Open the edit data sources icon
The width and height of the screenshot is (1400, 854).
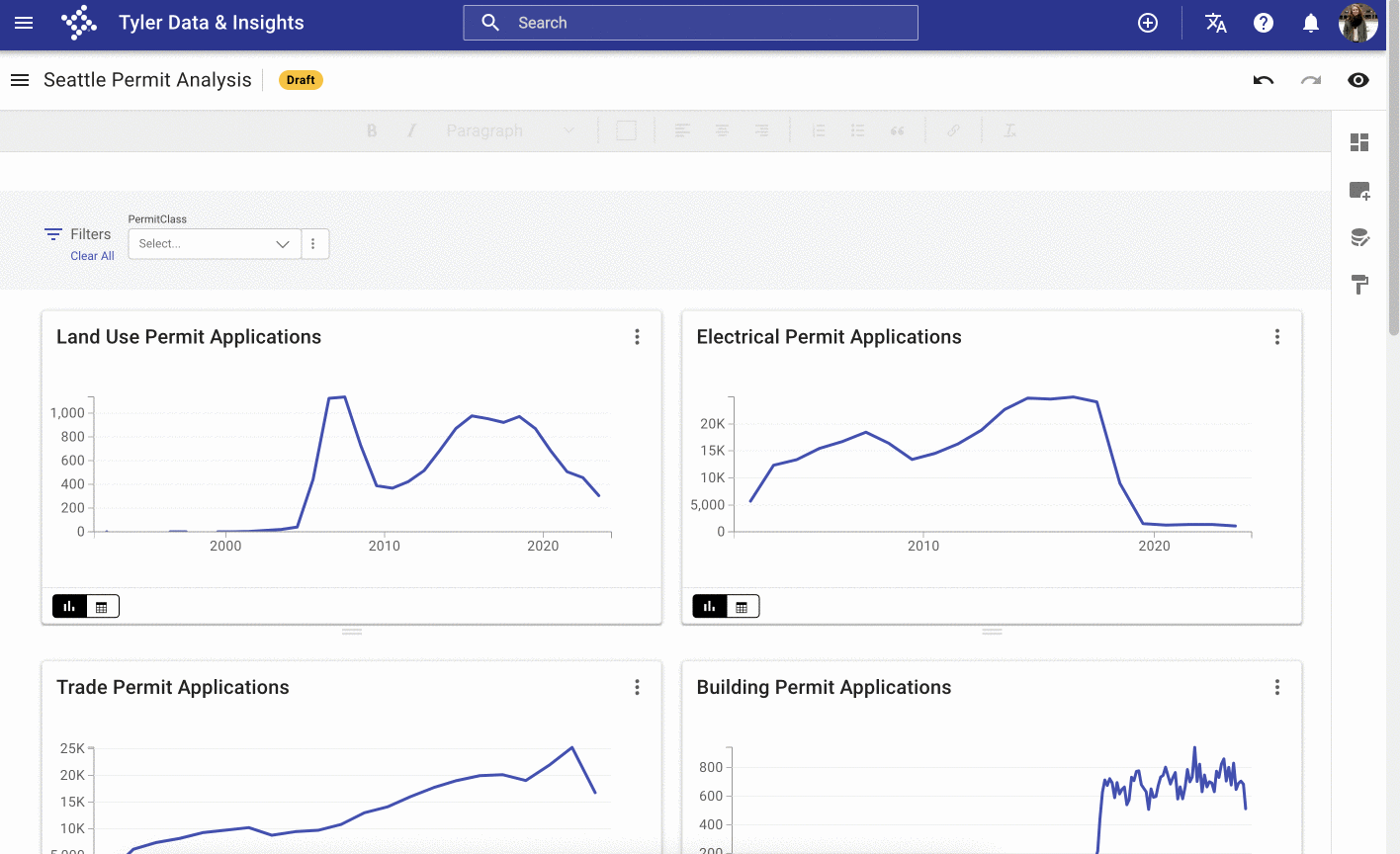1359,237
